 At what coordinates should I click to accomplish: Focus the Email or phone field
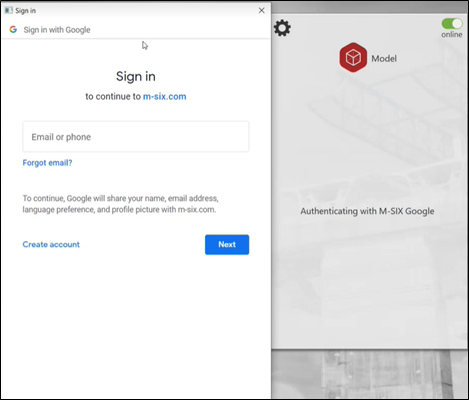pos(136,137)
